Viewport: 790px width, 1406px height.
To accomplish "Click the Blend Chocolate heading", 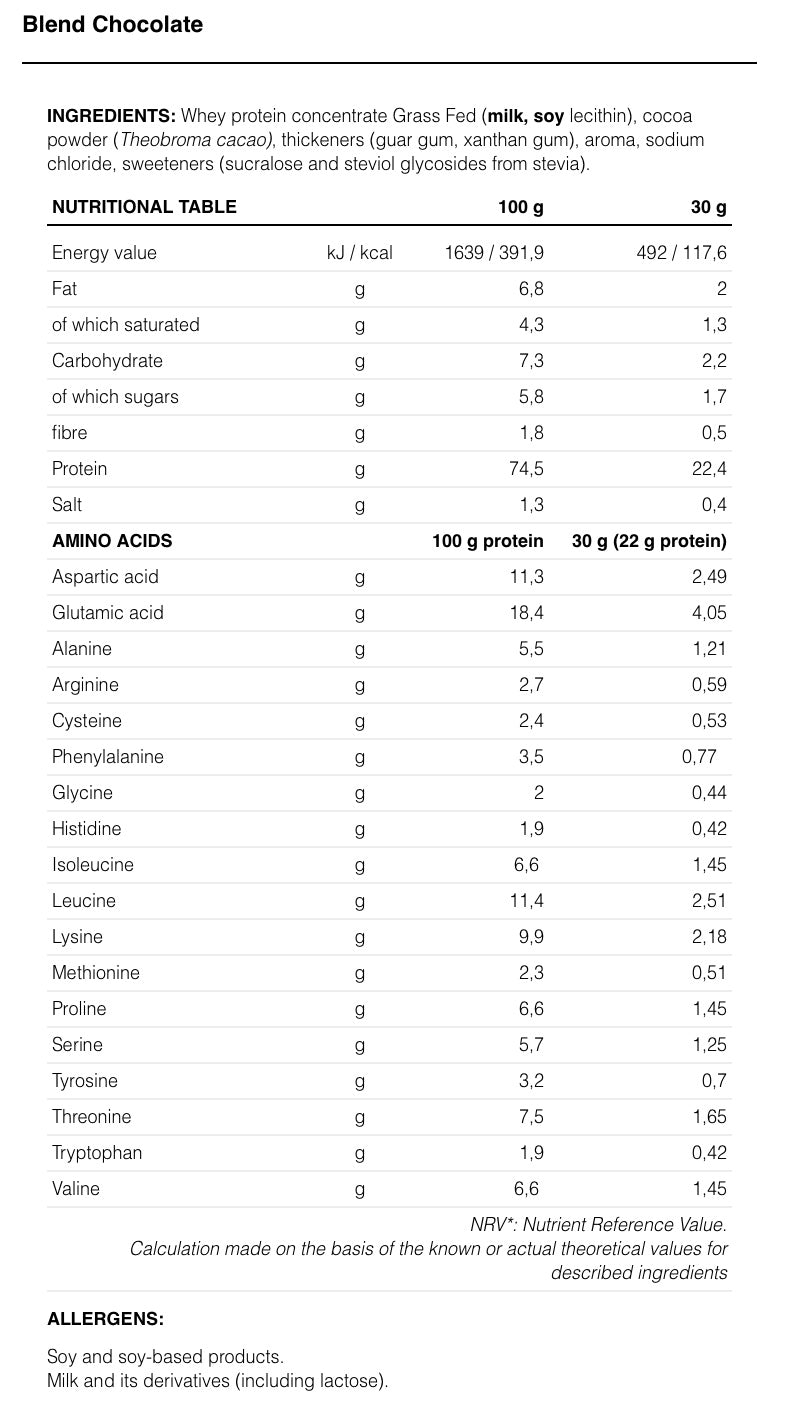I will point(112,25).
